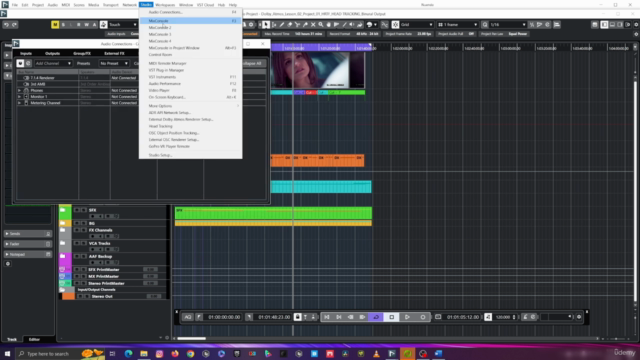Click the automation mode icon beside Touch

(104, 24)
